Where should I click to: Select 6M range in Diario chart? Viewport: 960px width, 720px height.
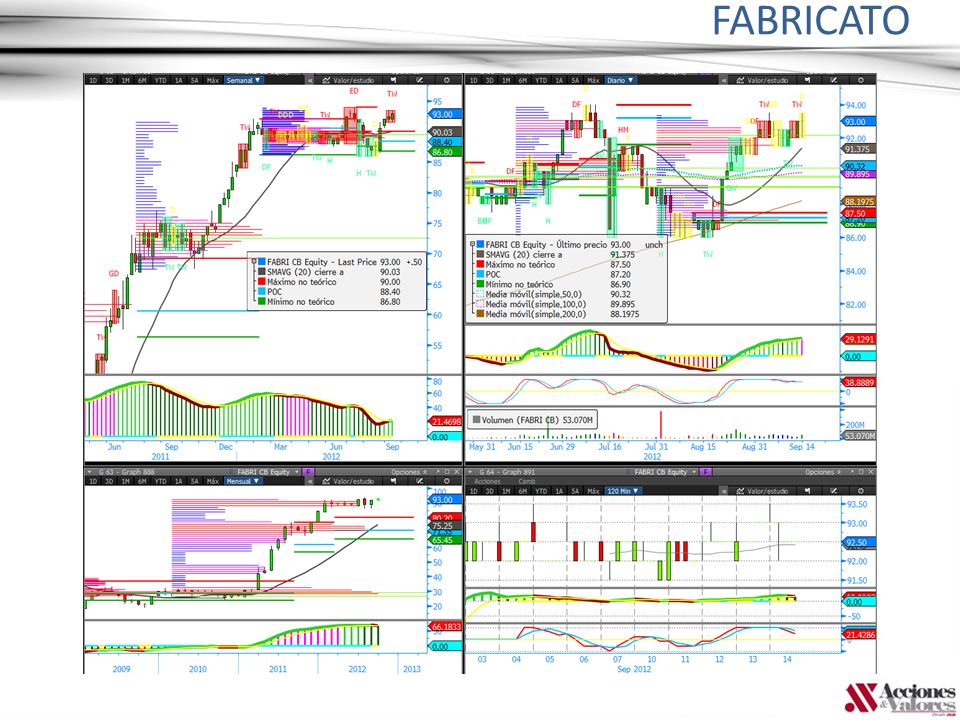click(x=522, y=80)
